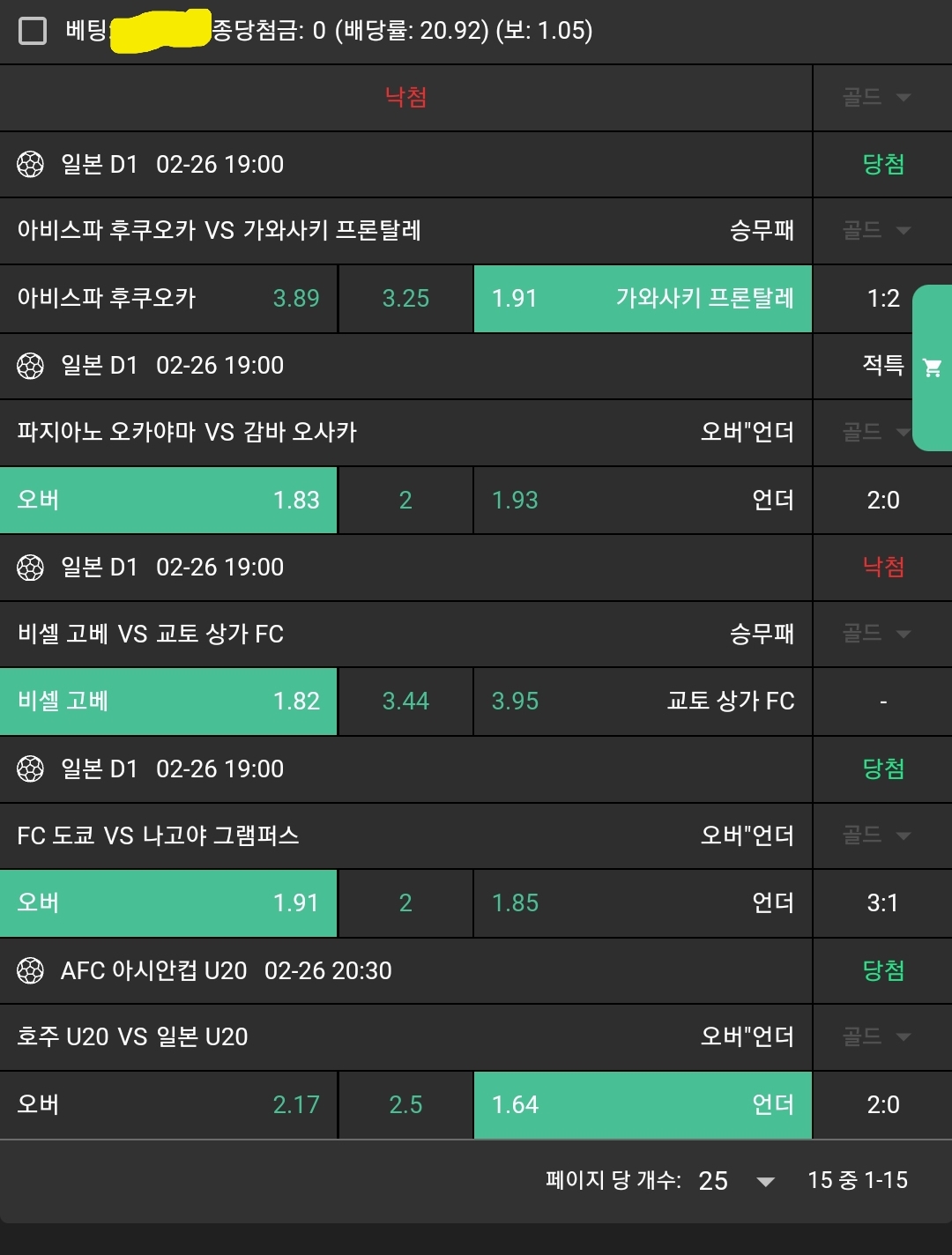Click soccer ball icon on FC Tokyo row
952x1255 pixels.
pos(30,769)
